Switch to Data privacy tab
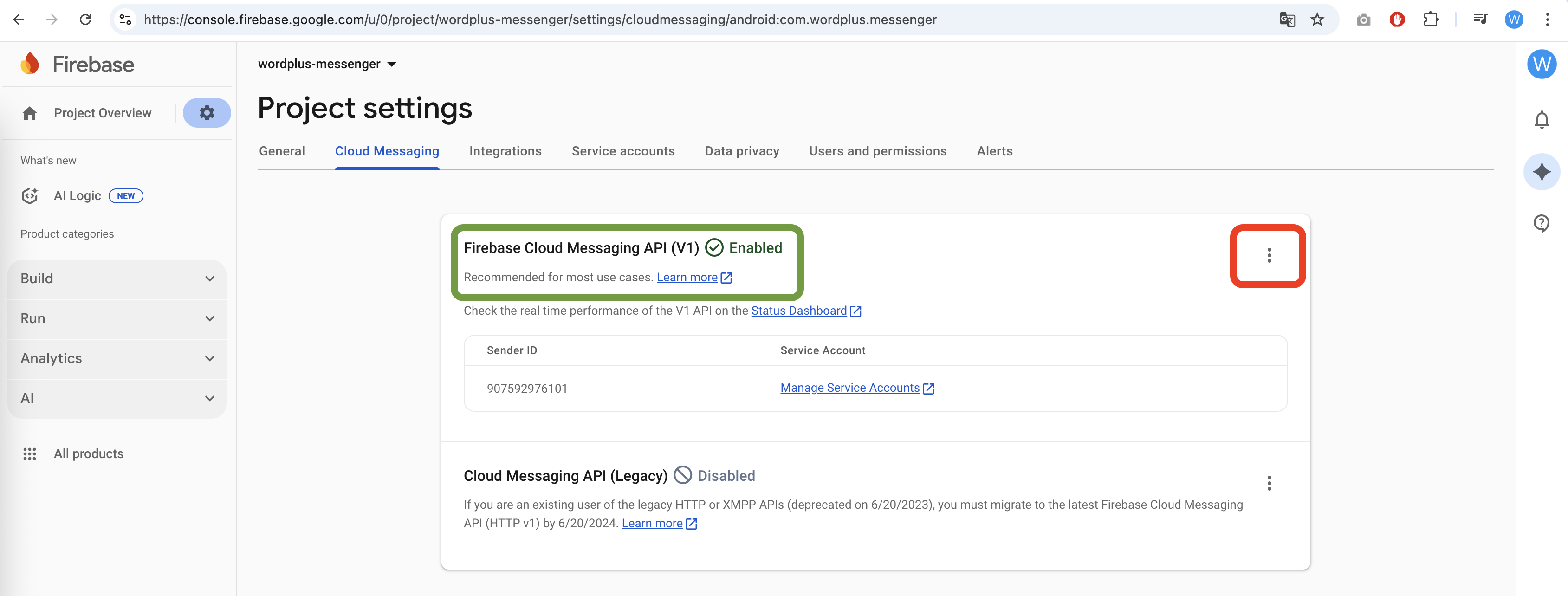Image resolution: width=1568 pixels, height=596 pixels. coord(742,151)
